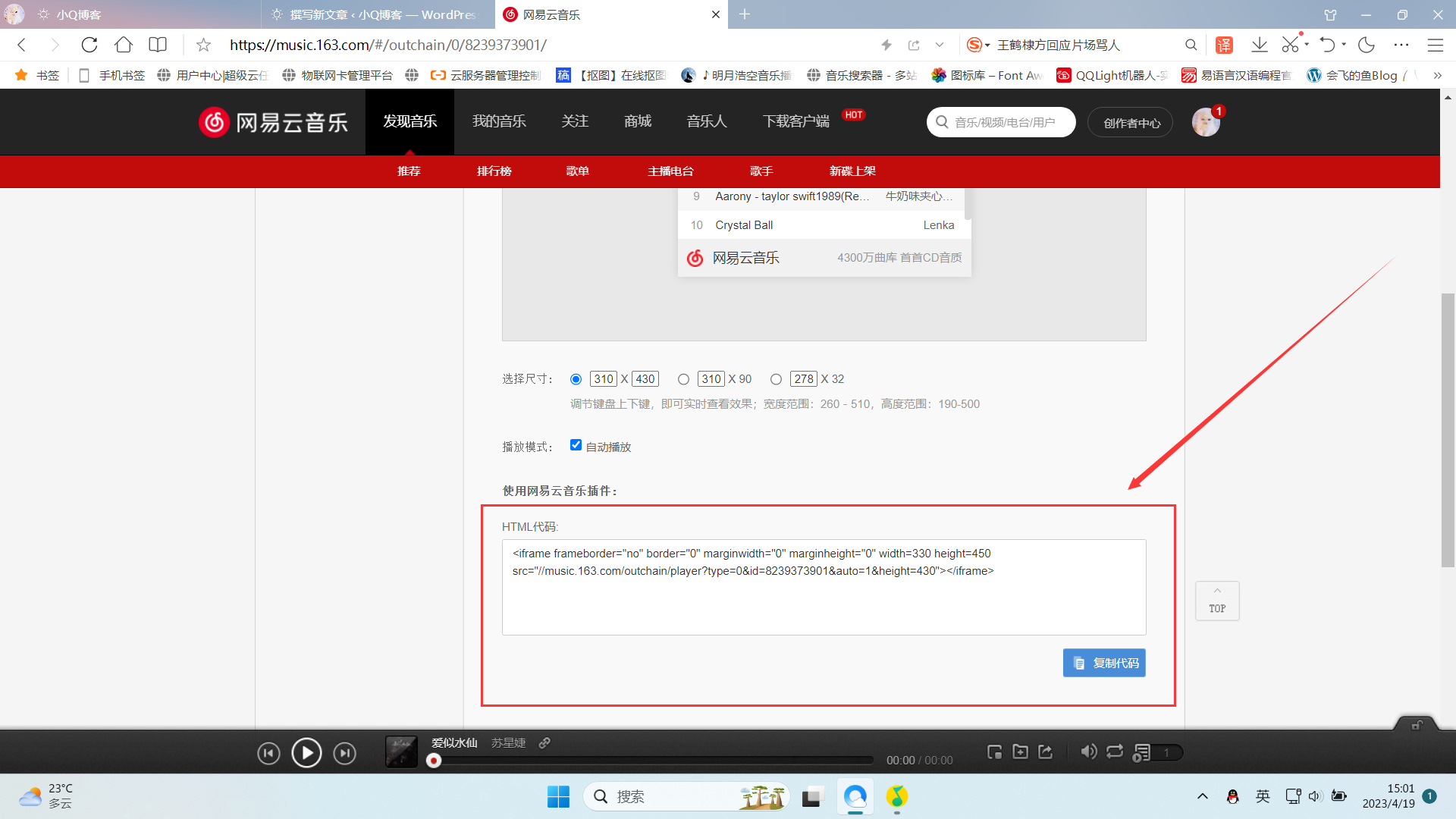
Task: Switch to 主播电台 tab
Action: (670, 171)
